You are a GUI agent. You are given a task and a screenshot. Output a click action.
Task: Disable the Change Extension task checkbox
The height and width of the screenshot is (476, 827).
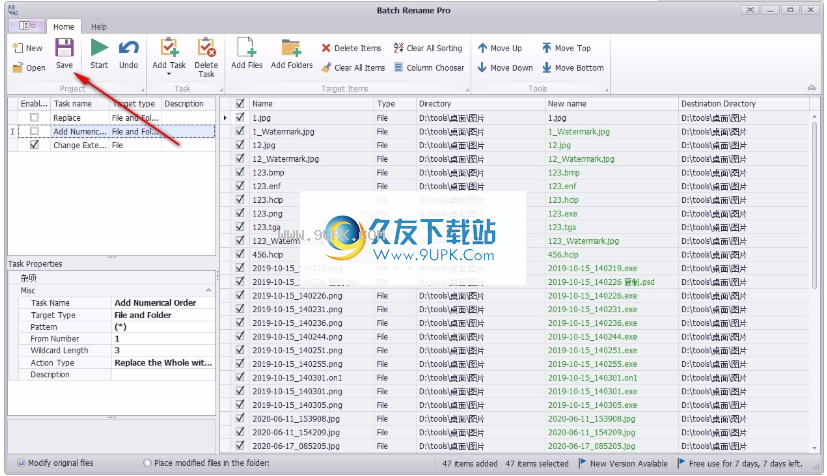pyautogui.click(x=34, y=144)
